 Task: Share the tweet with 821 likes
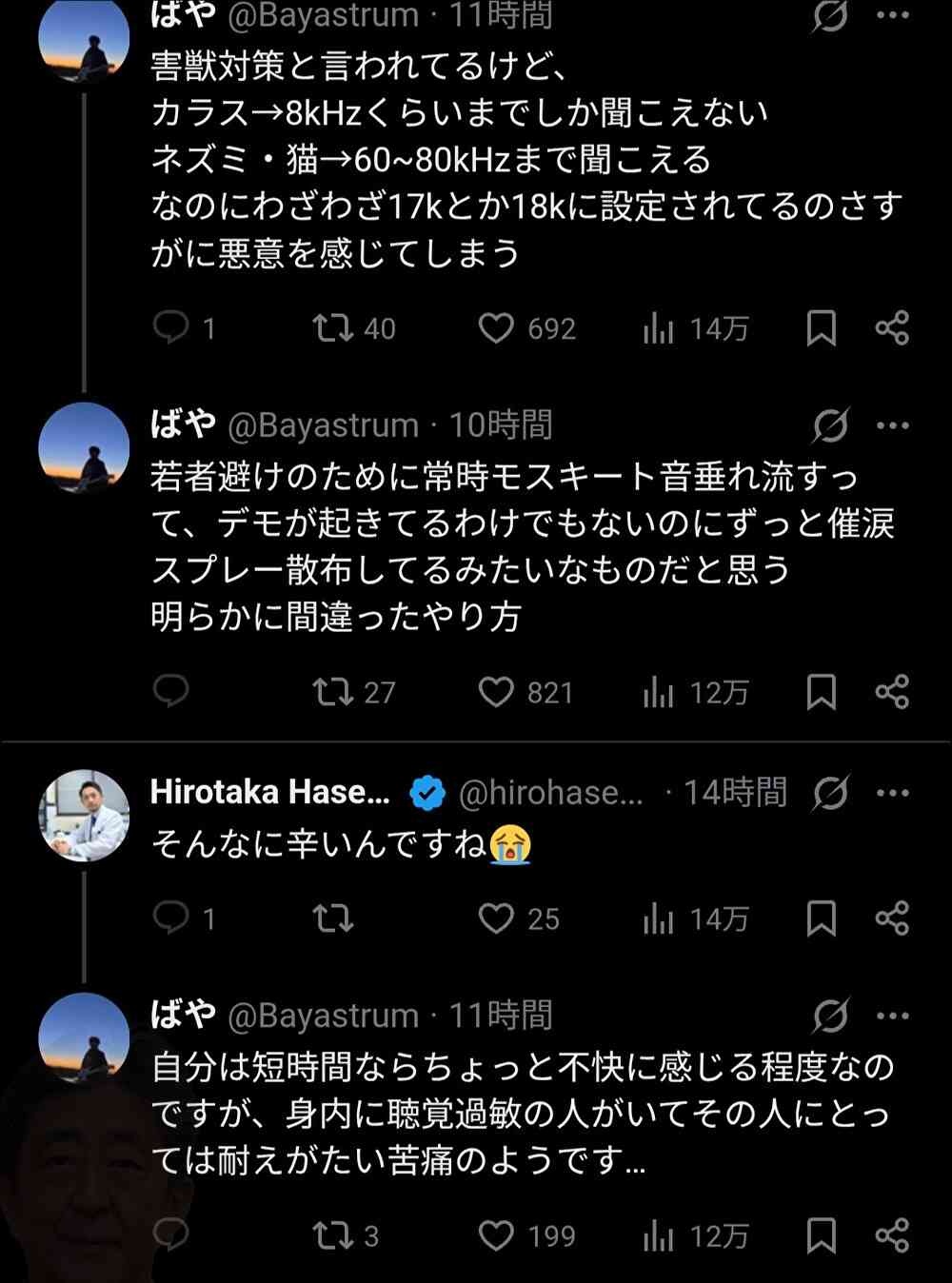click(x=892, y=692)
